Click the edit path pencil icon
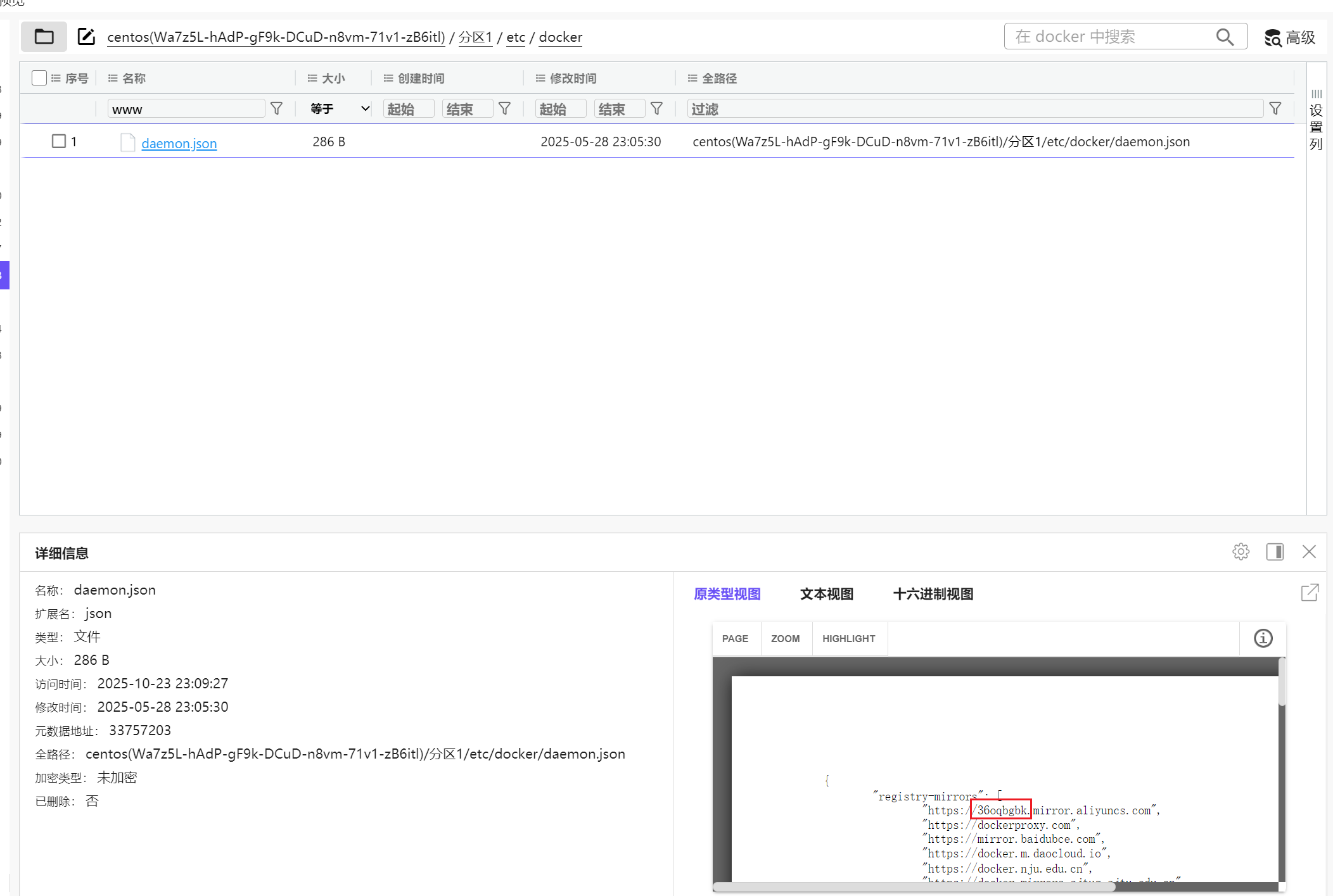This screenshot has width=1333, height=896. click(86, 37)
